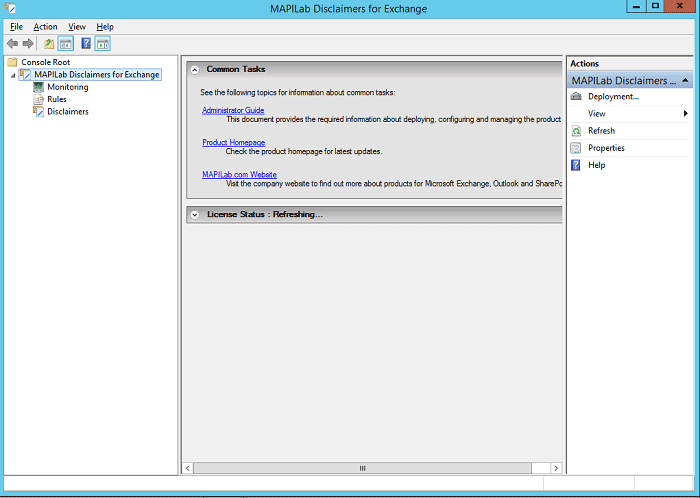700x498 pixels.
Task: Open the View submenu arrow in Actions
Action: [x=686, y=113]
